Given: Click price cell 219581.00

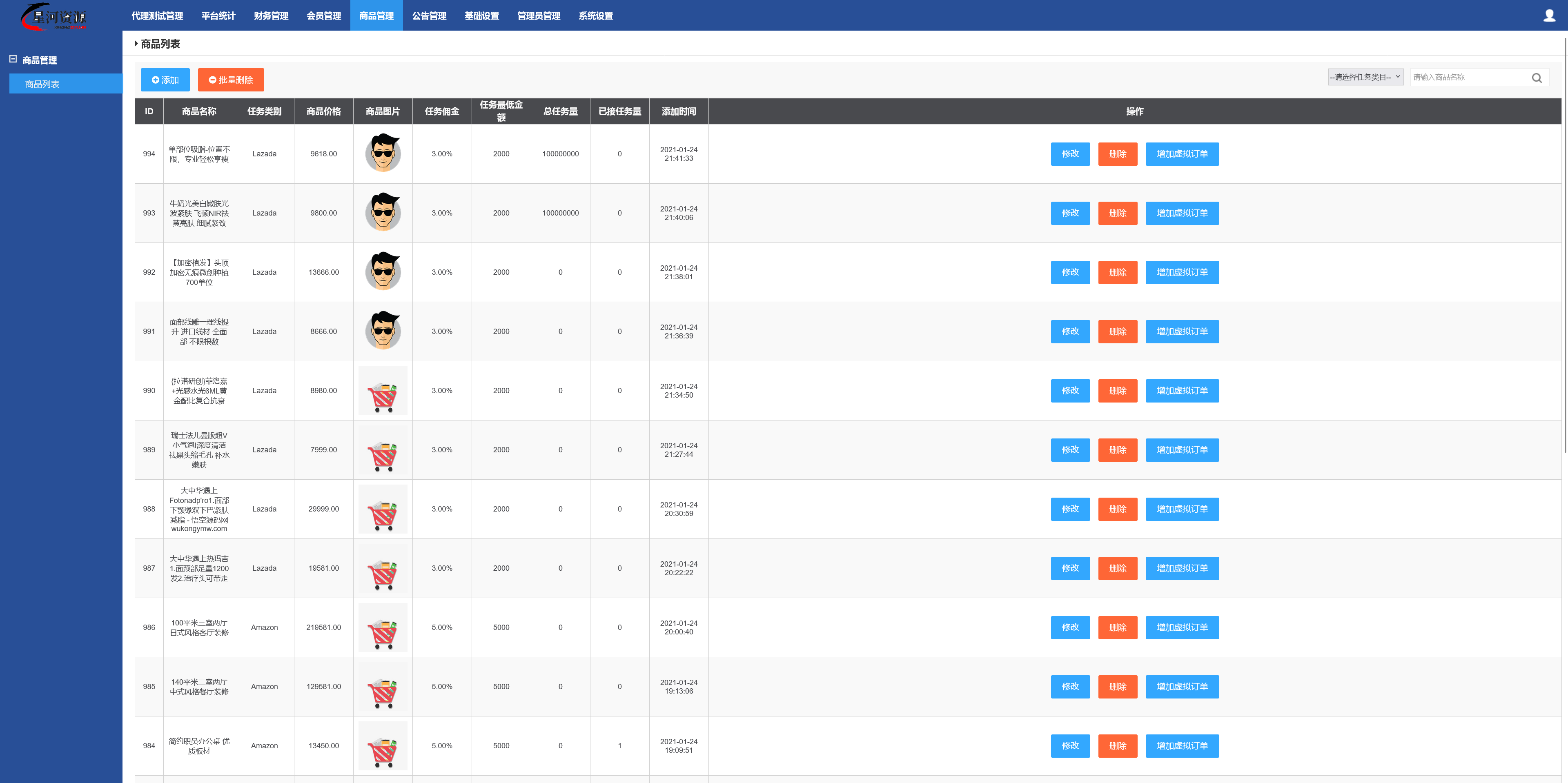Looking at the screenshot, I should [323, 627].
